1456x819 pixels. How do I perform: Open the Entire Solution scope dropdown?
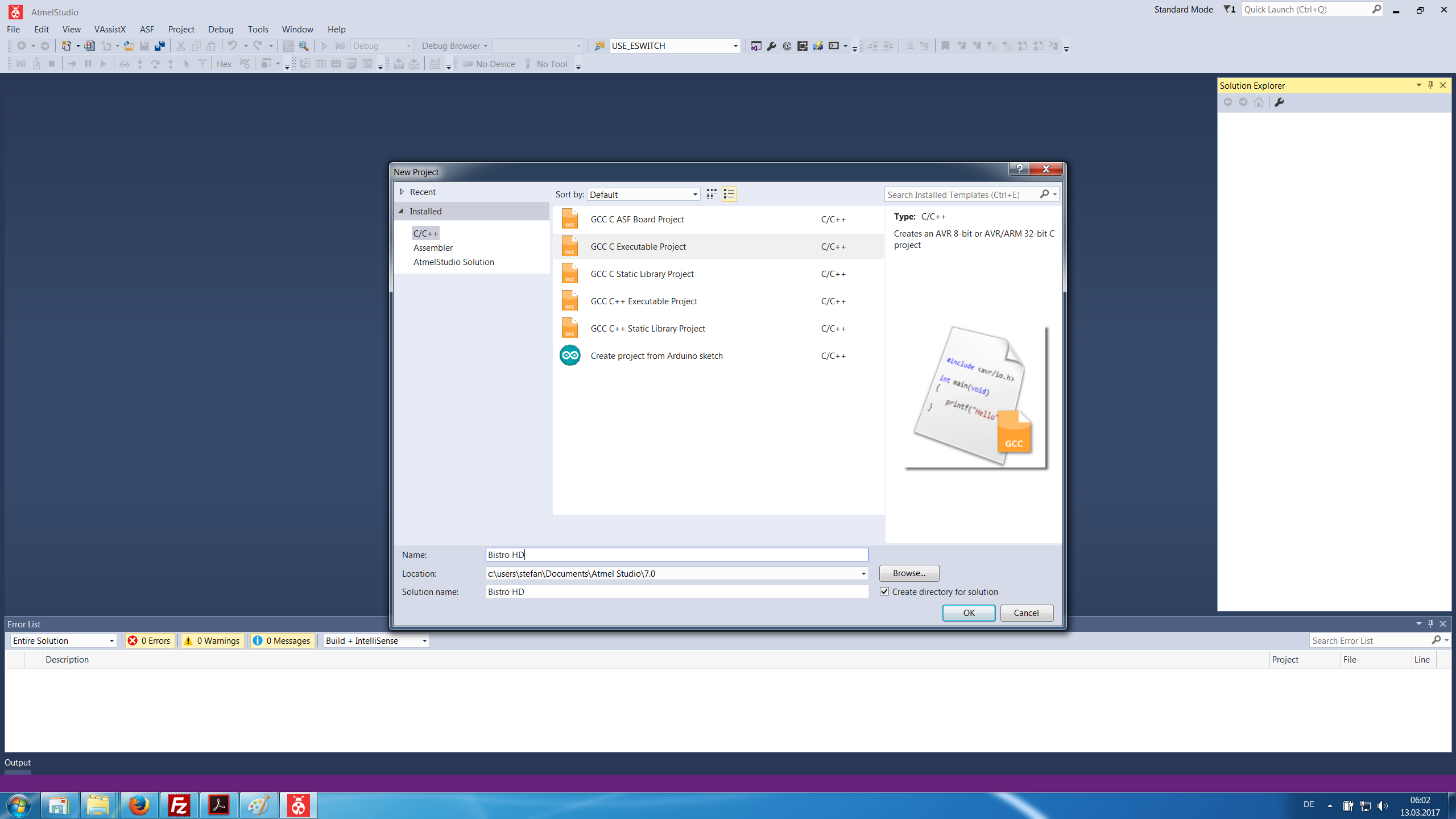[x=63, y=640]
